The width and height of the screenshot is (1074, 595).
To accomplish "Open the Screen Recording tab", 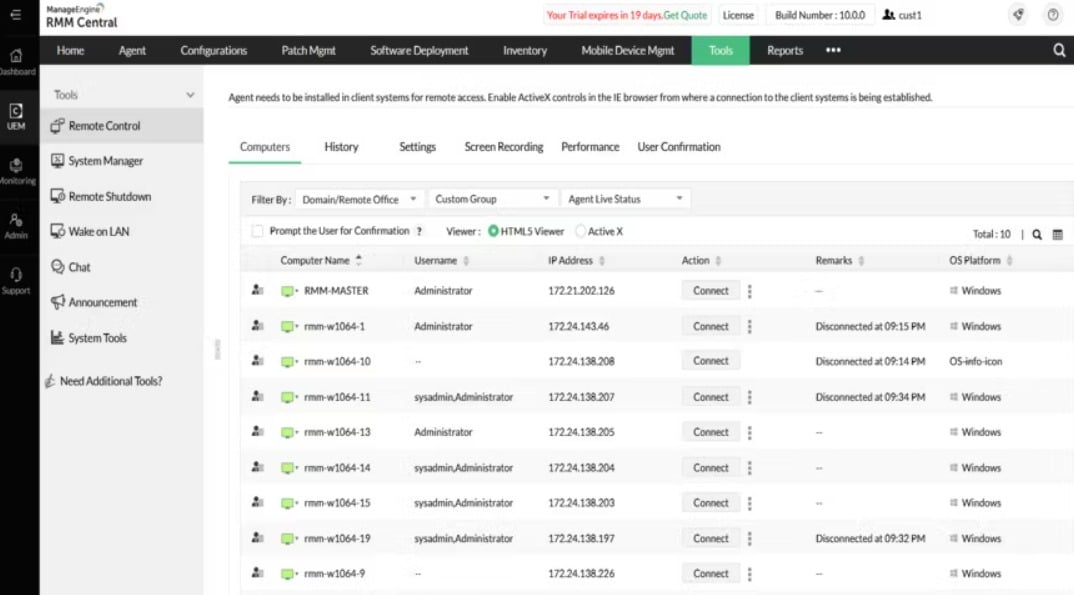I will pyautogui.click(x=503, y=147).
